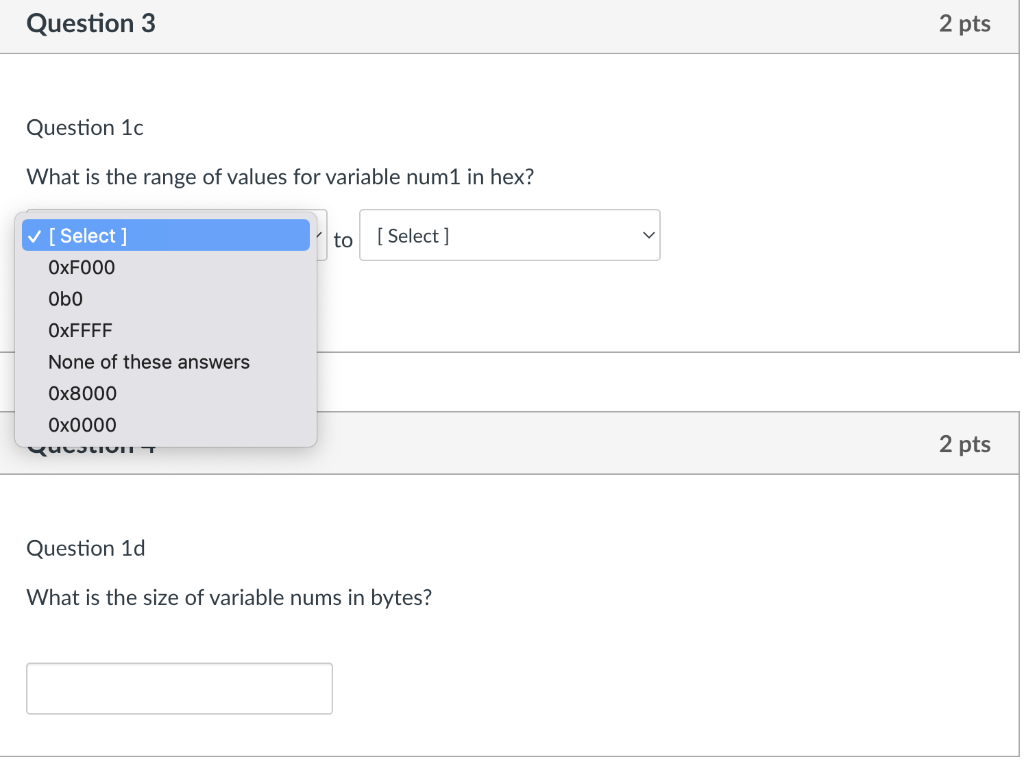1024x766 pixels.
Task: Click the Question 3 header
Action: coord(91,23)
